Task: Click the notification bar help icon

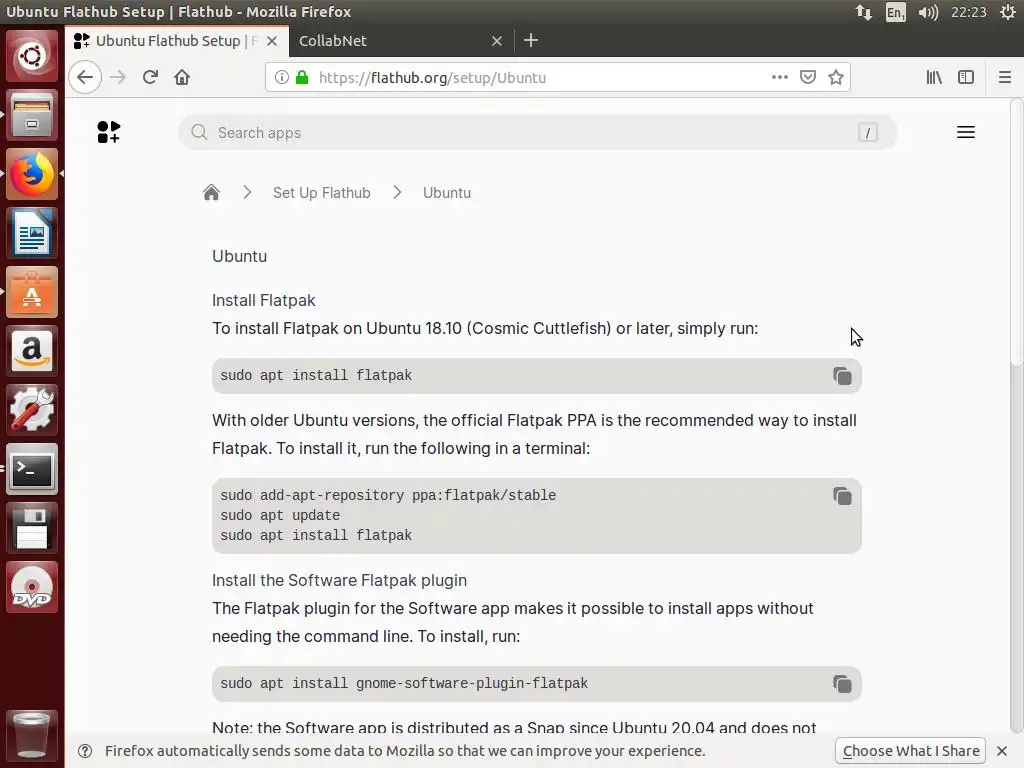Action: click(x=85, y=751)
